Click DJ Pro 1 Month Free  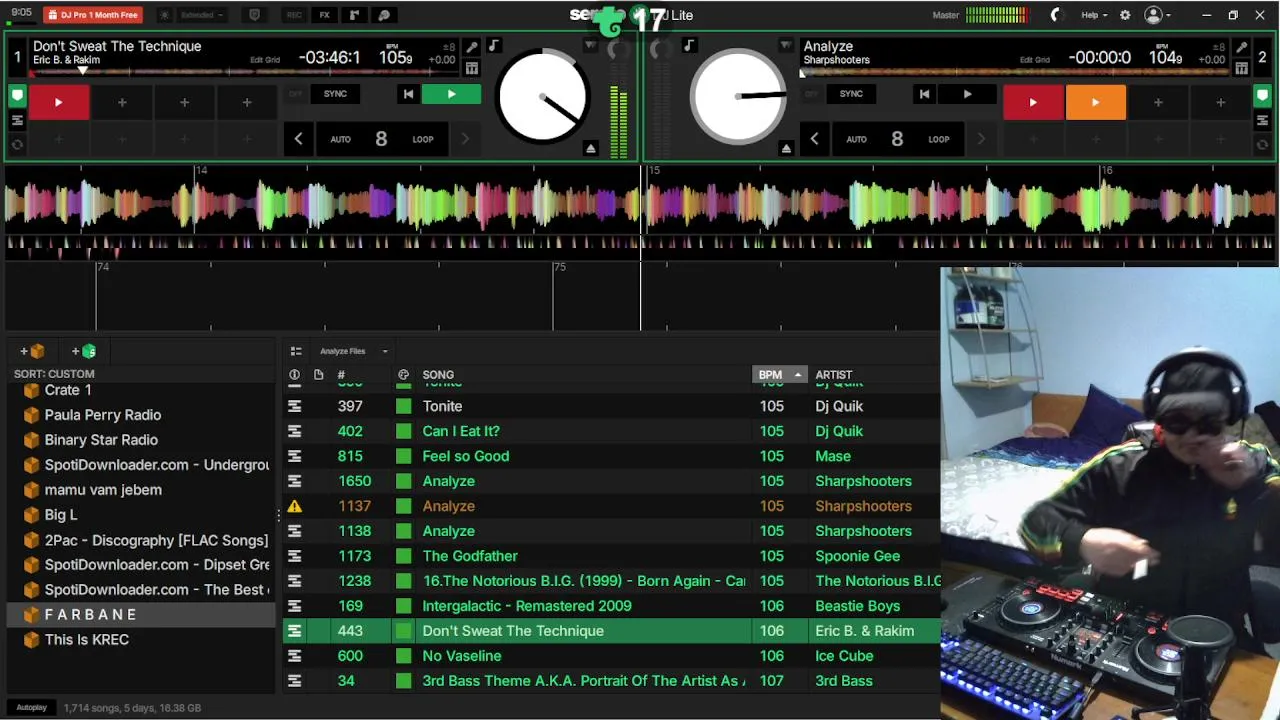(92, 15)
